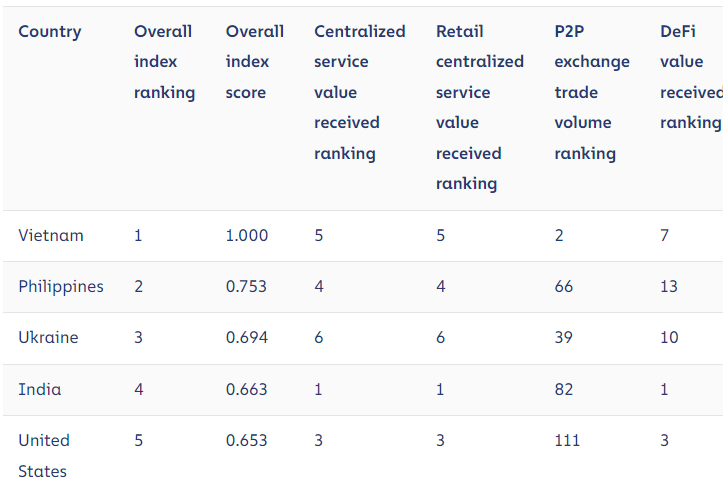This screenshot has height=490, width=726.
Task: Click Ukraine's index score 0.694
Action: pyautogui.click(x=247, y=338)
